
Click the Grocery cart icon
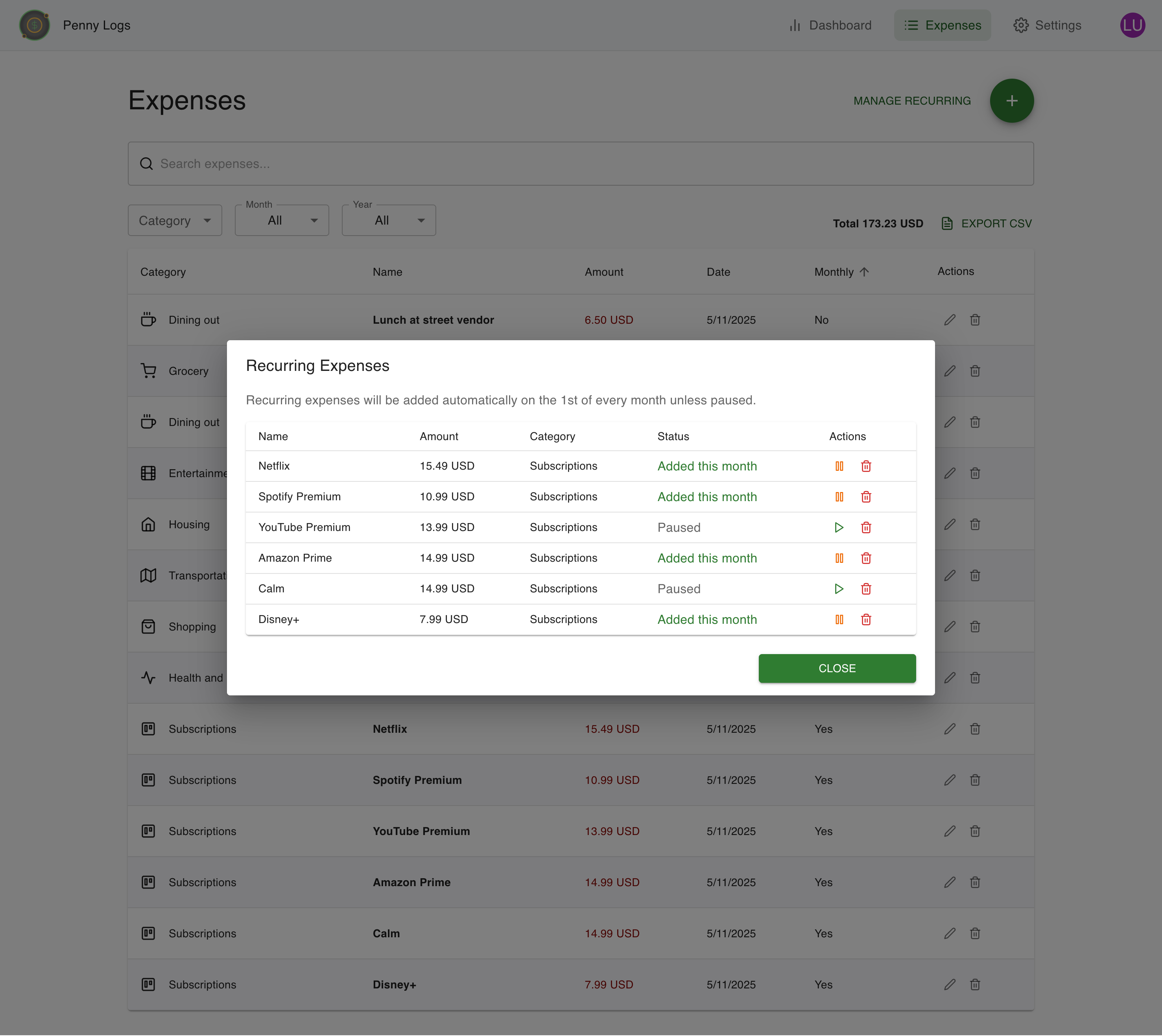pos(148,371)
